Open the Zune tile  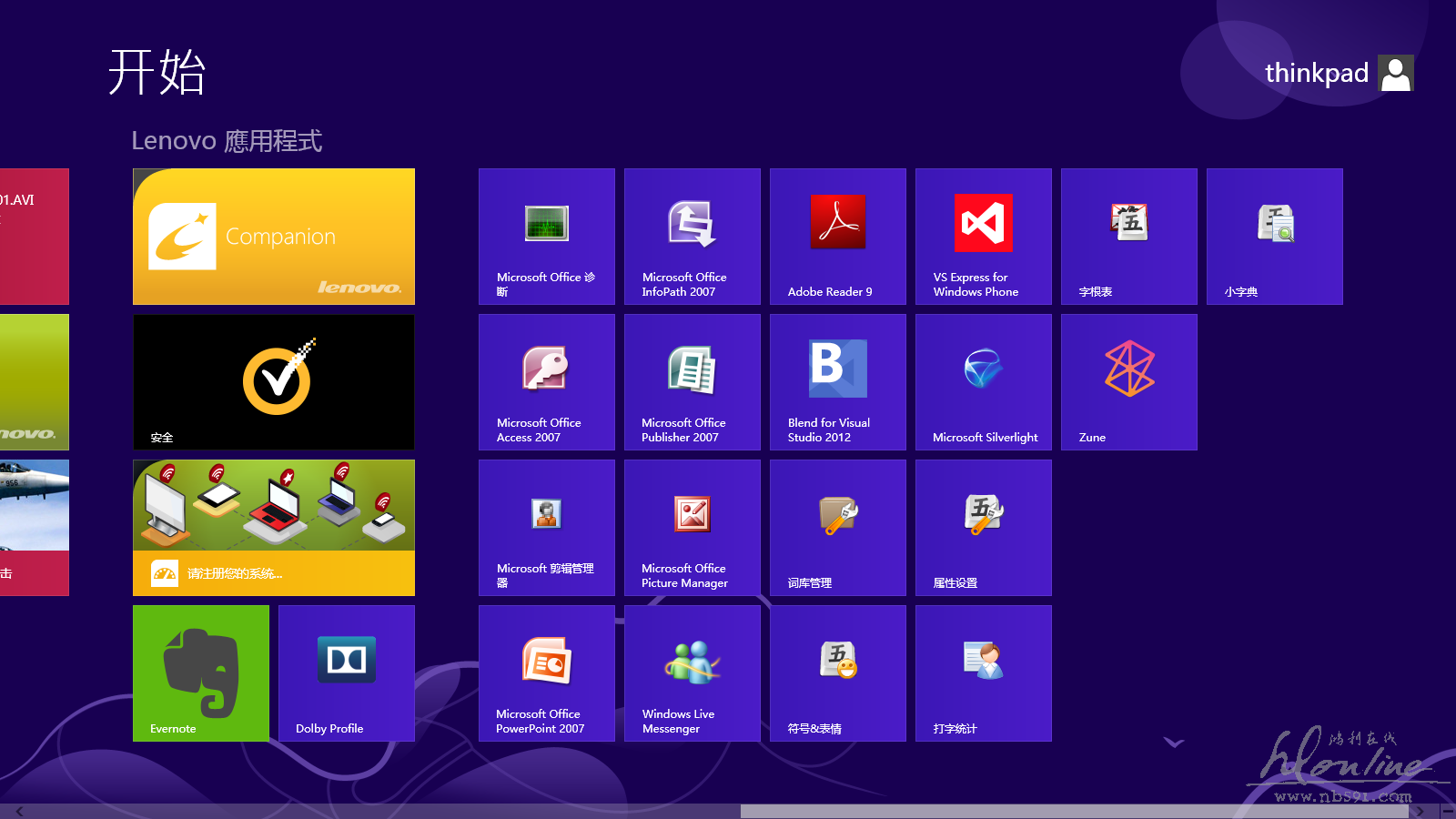[1128, 382]
